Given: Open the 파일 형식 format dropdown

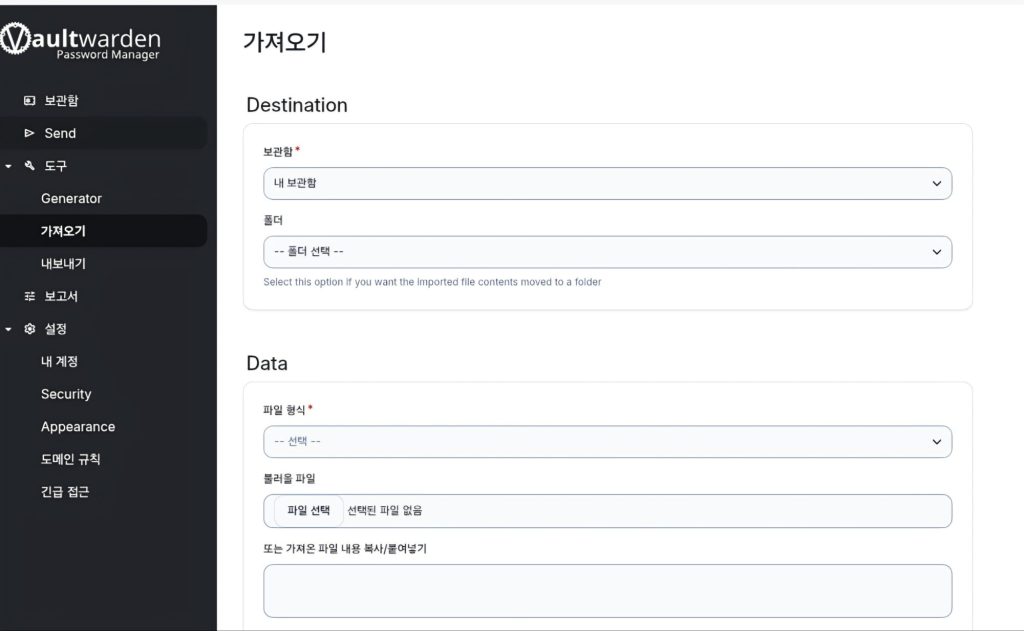Looking at the screenshot, I should coord(607,442).
